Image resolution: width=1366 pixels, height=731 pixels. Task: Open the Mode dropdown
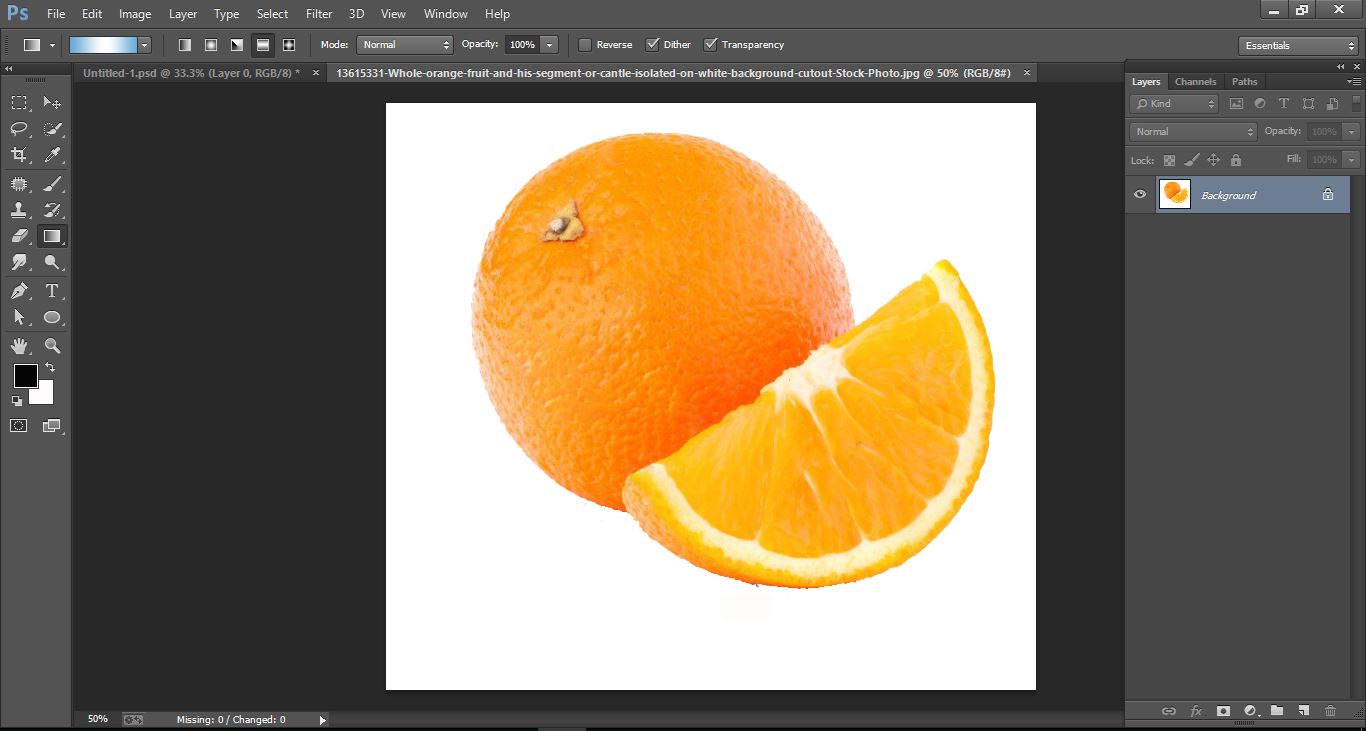[405, 44]
